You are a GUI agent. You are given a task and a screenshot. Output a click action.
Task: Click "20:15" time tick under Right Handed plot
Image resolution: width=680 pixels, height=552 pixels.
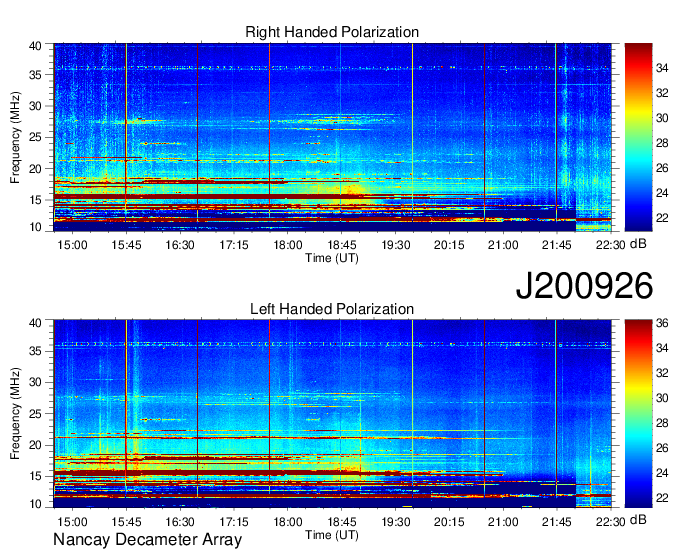449,245
